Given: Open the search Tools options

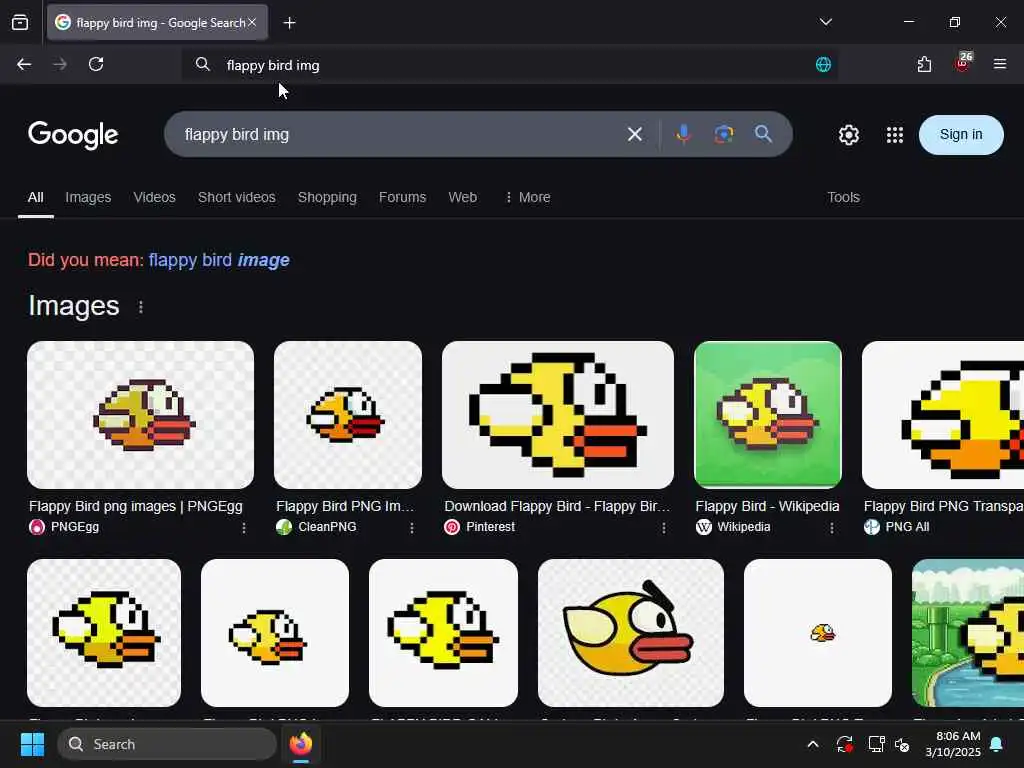Looking at the screenshot, I should (843, 197).
